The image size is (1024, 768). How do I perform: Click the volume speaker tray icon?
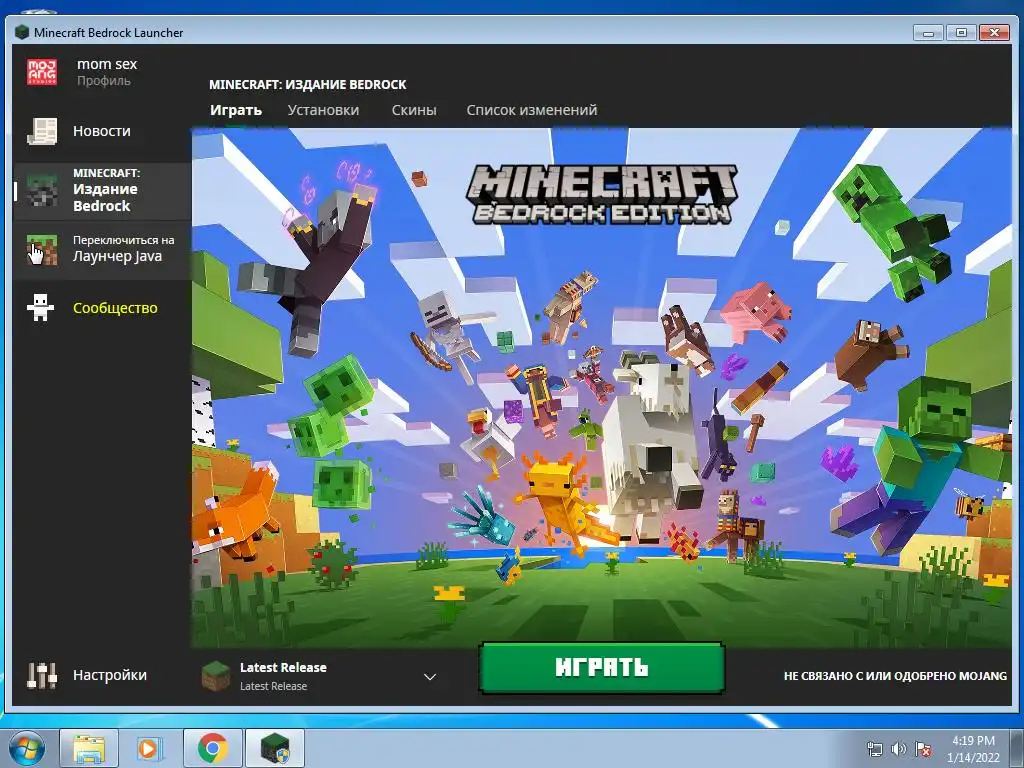point(899,749)
